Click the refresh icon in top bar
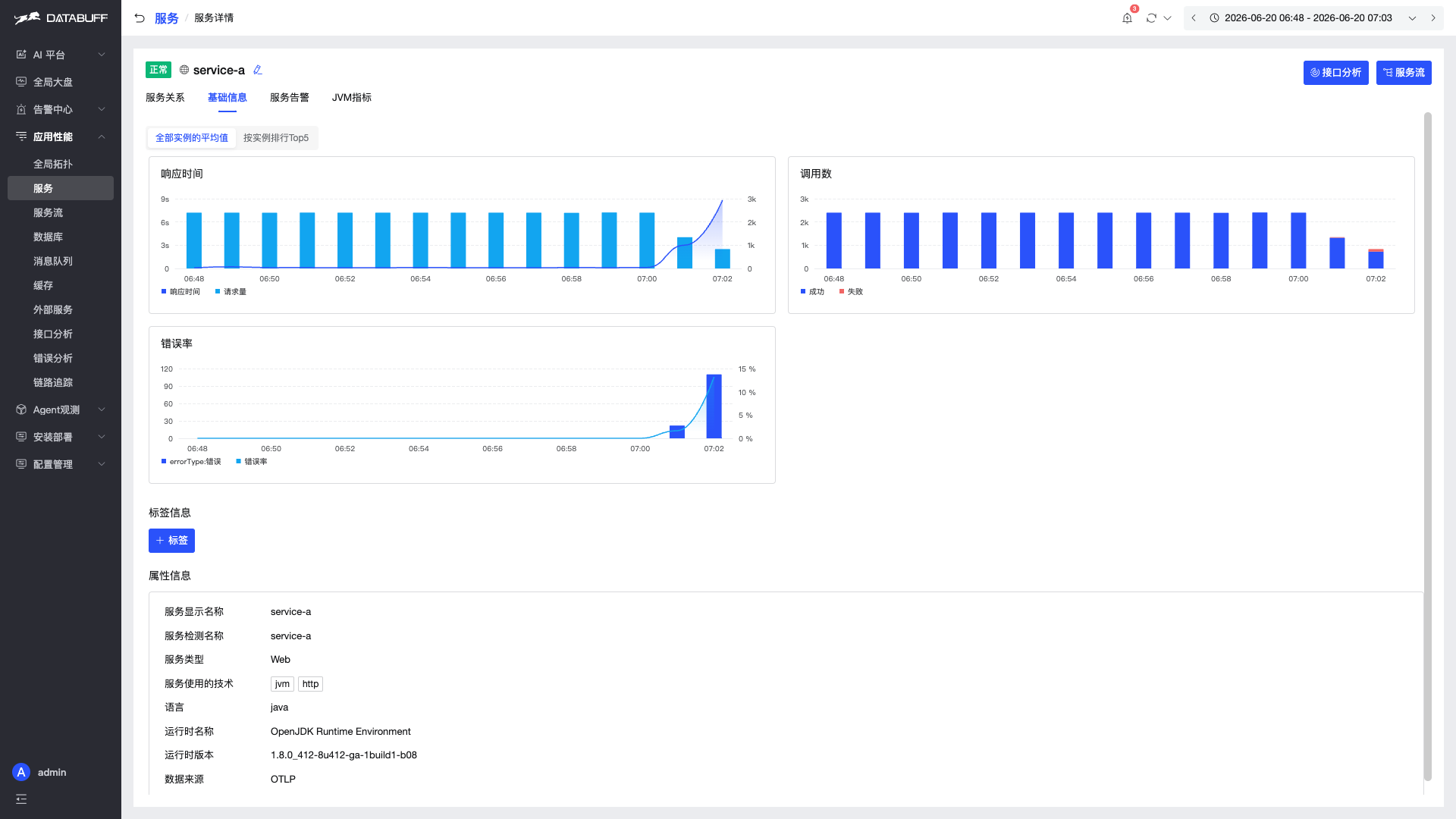This screenshot has height=819, width=1456. click(1151, 18)
